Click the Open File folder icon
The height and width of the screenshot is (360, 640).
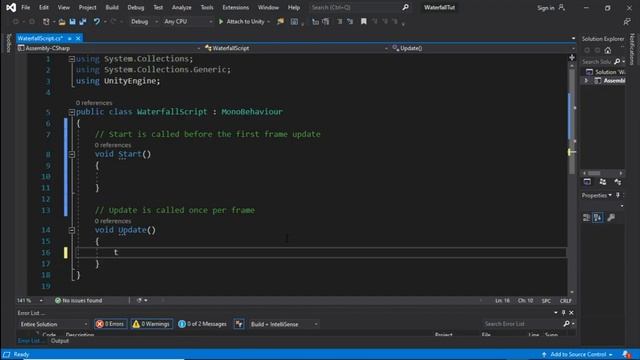tap(62, 22)
